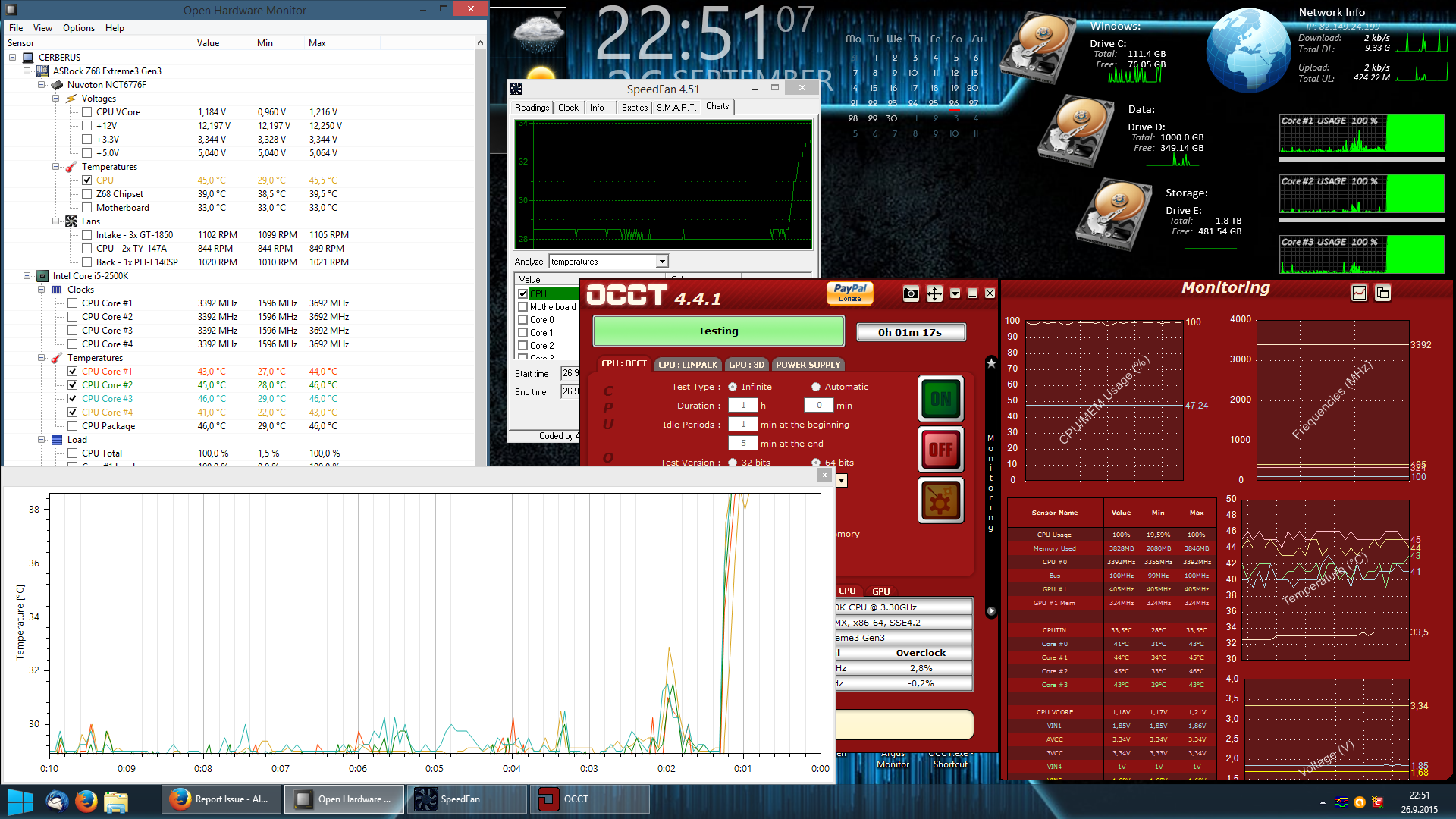Click the Report Issue Firefox taskbar button
Image resolution: width=1456 pixels, height=819 pixels.
[221, 799]
